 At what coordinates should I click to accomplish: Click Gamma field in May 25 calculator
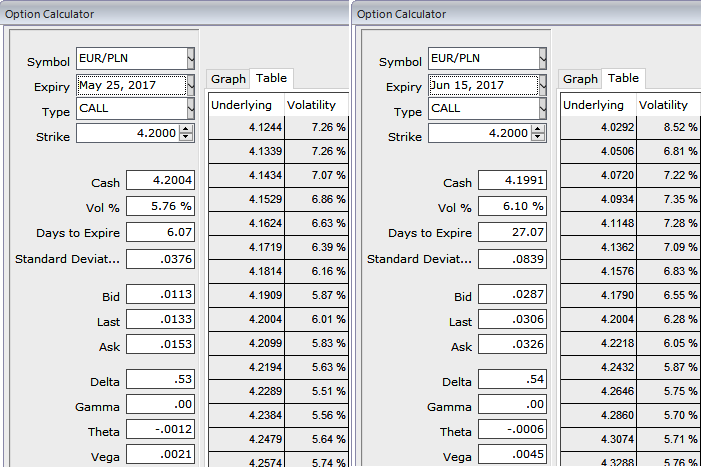(160, 404)
